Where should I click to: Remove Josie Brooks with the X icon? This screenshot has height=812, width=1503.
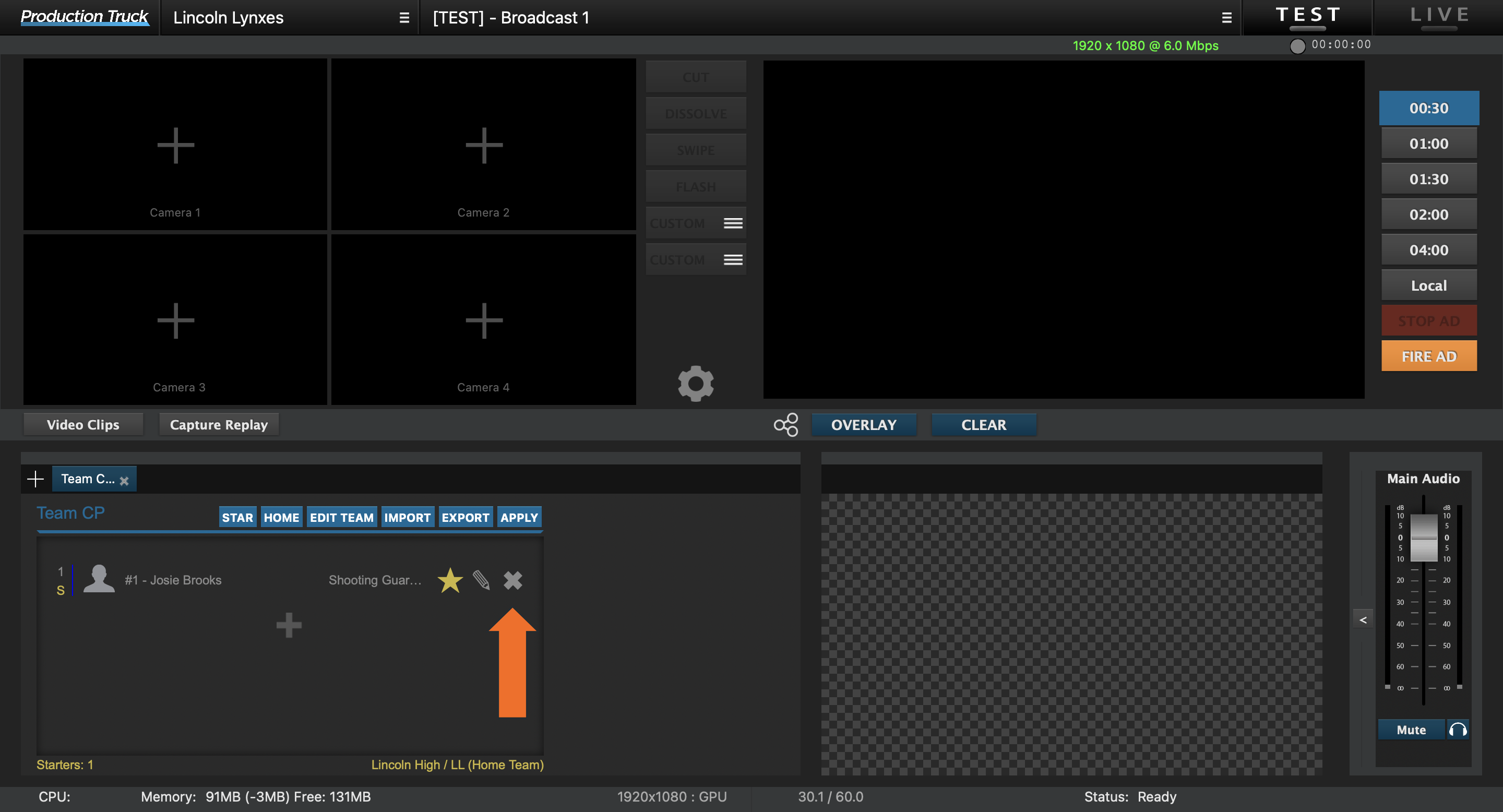(513, 580)
